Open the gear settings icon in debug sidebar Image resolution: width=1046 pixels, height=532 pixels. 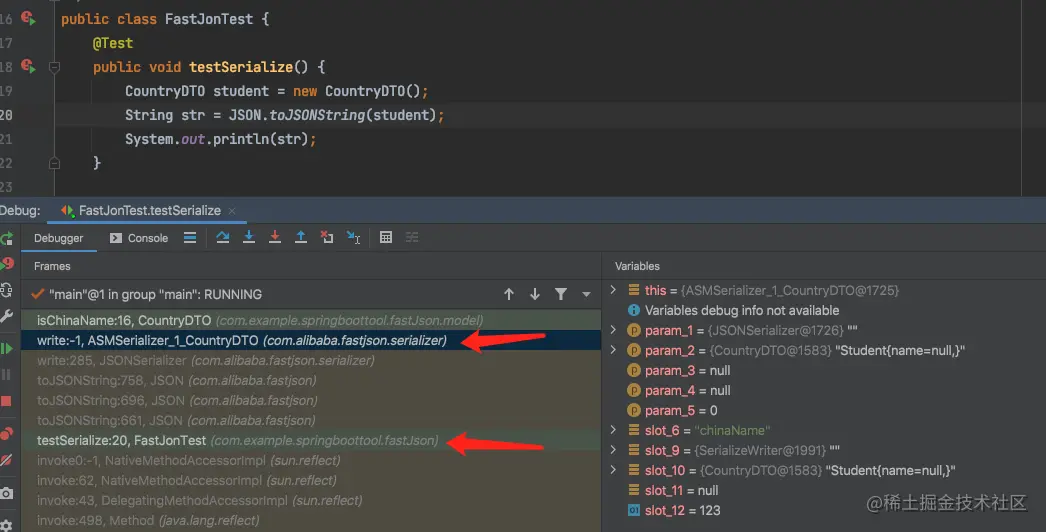[7, 525]
